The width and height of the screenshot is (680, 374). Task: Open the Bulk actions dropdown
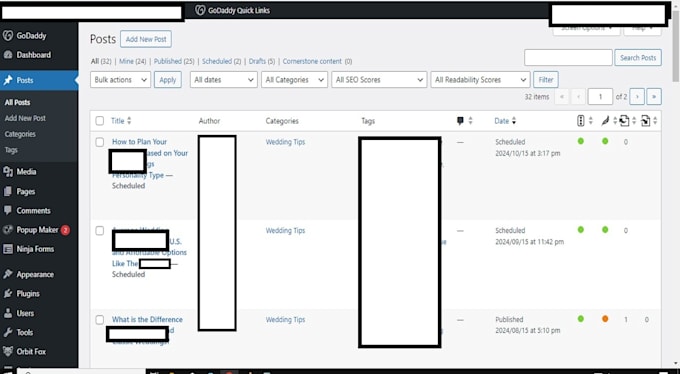click(x=121, y=80)
